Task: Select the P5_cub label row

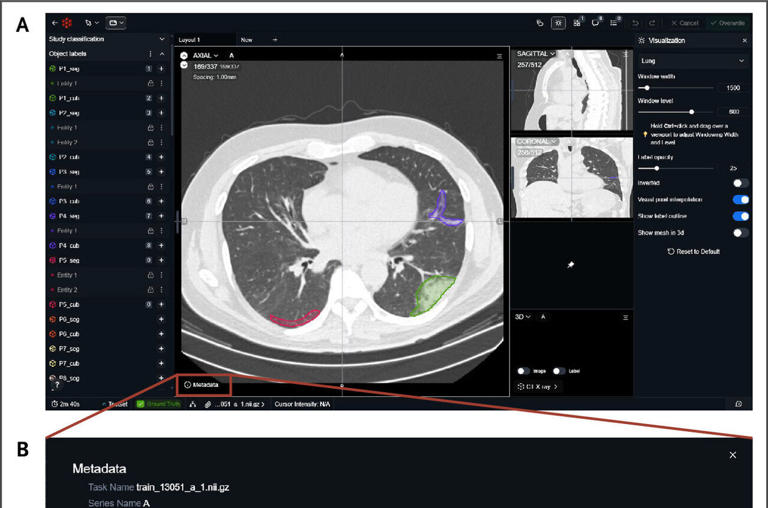Action: [x=107, y=305]
